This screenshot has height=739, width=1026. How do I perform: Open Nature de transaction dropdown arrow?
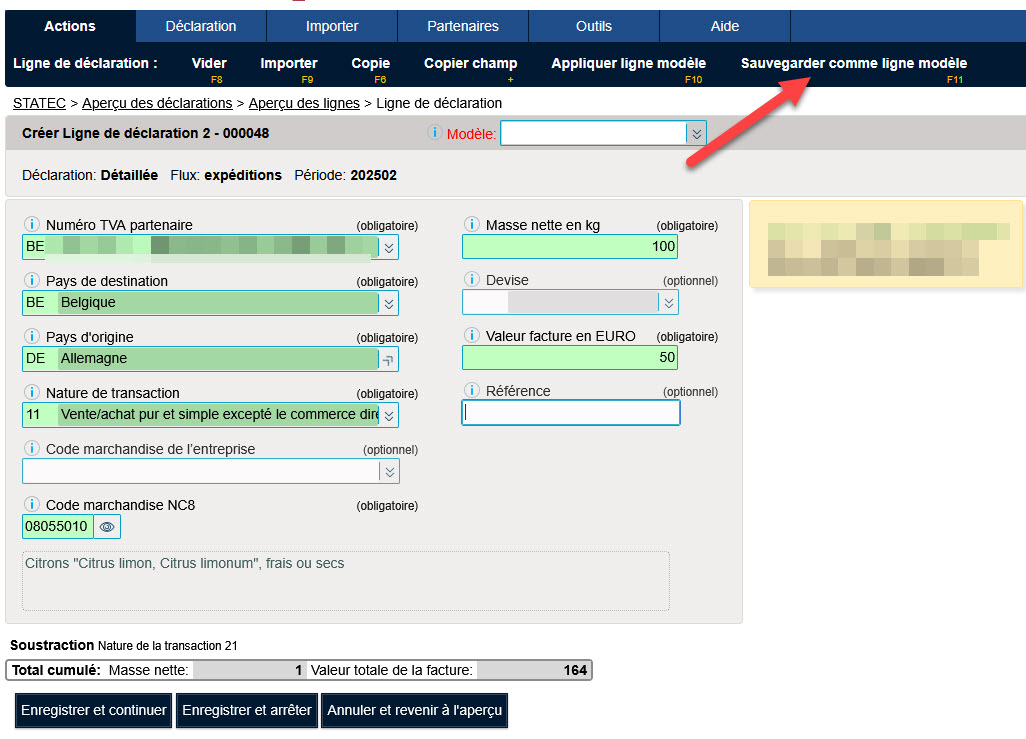389,416
